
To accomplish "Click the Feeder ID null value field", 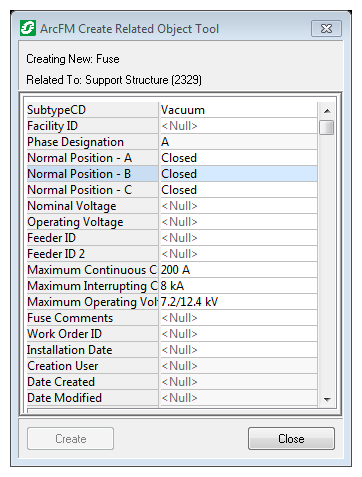I will point(239,238).
